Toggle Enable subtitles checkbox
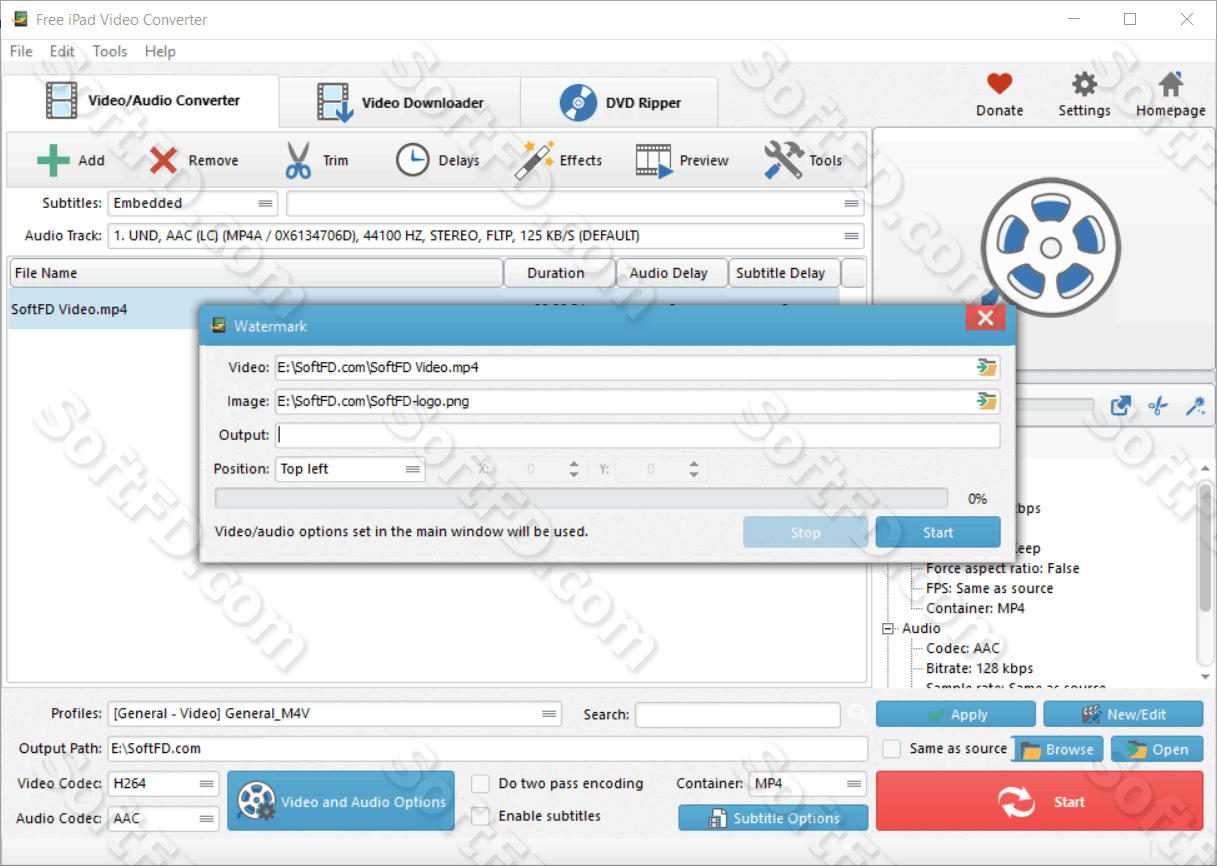This screenshot has height=866, width=1217. pos(481,816)
